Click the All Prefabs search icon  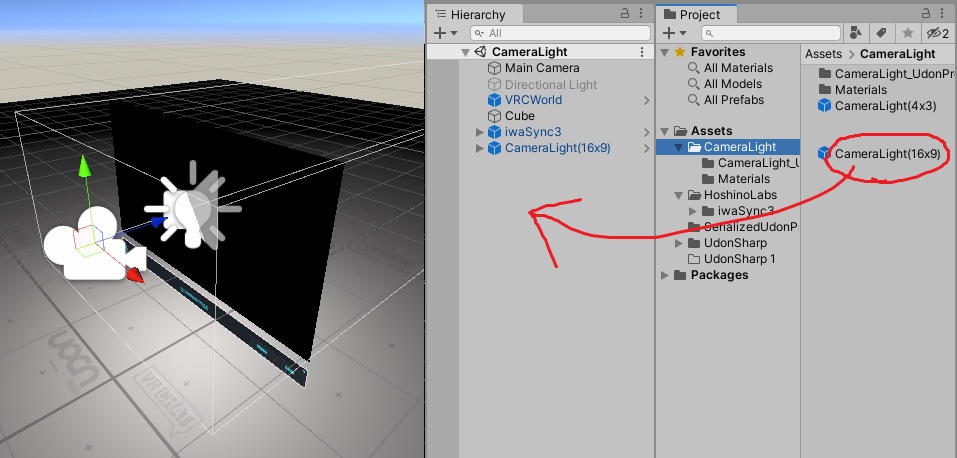694,100
